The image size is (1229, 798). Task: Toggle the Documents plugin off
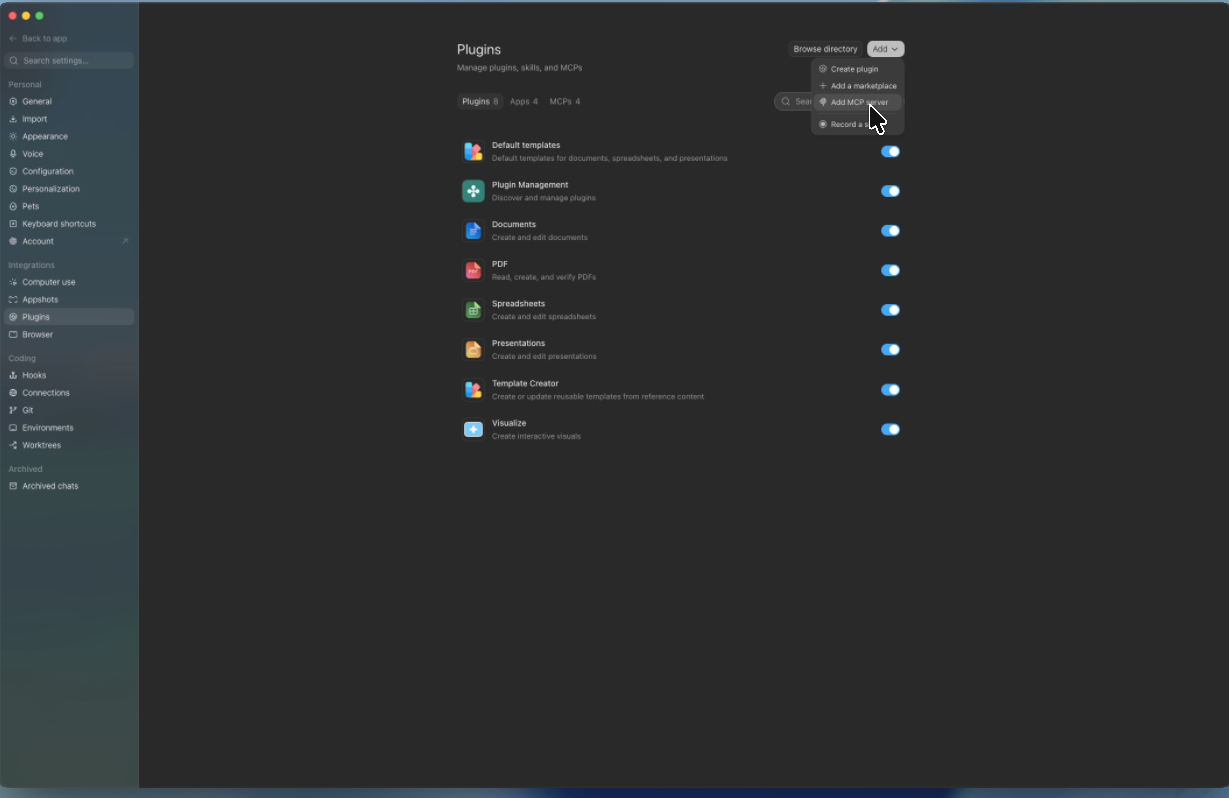(890, 231)
